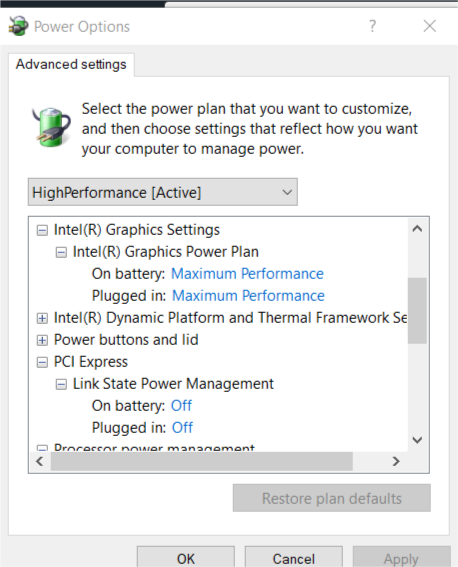Click horizontal scrollbar right arrow
The height and width of the screenshot is (567, 458).
pos(396,461)
